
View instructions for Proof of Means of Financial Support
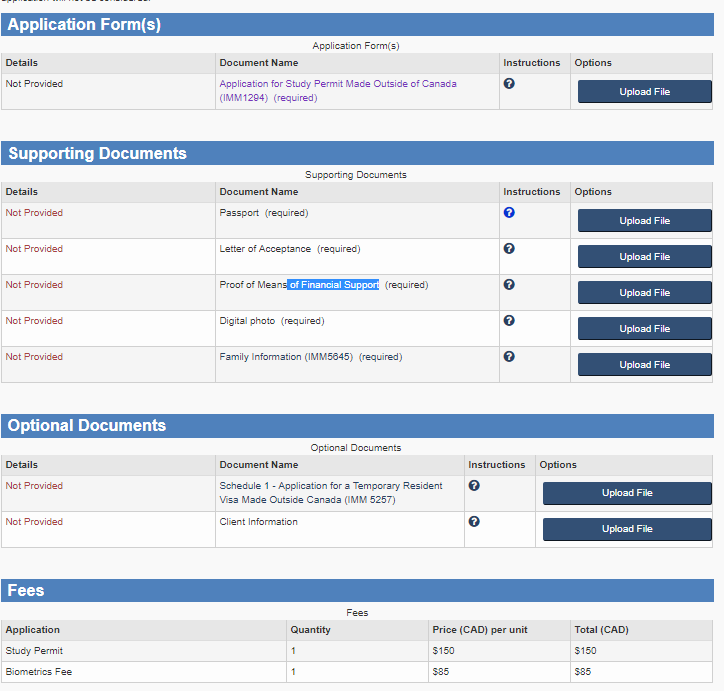click(509, 284)
